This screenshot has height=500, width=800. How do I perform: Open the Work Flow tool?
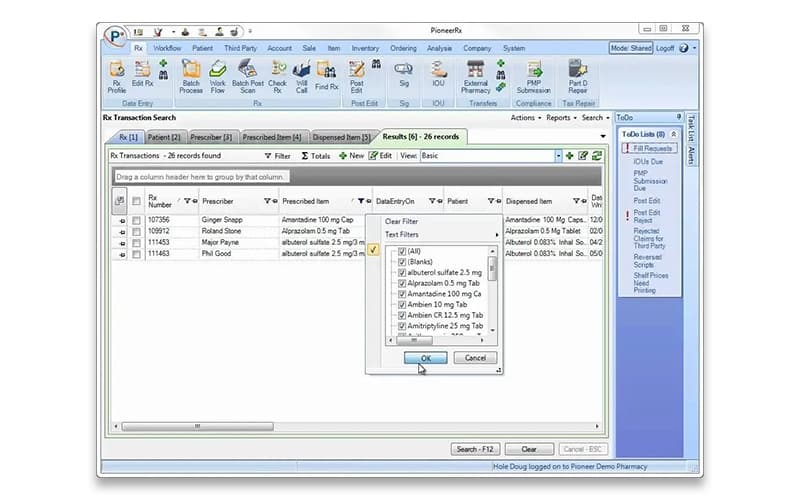pyautogui.click(x=217, y=77)
